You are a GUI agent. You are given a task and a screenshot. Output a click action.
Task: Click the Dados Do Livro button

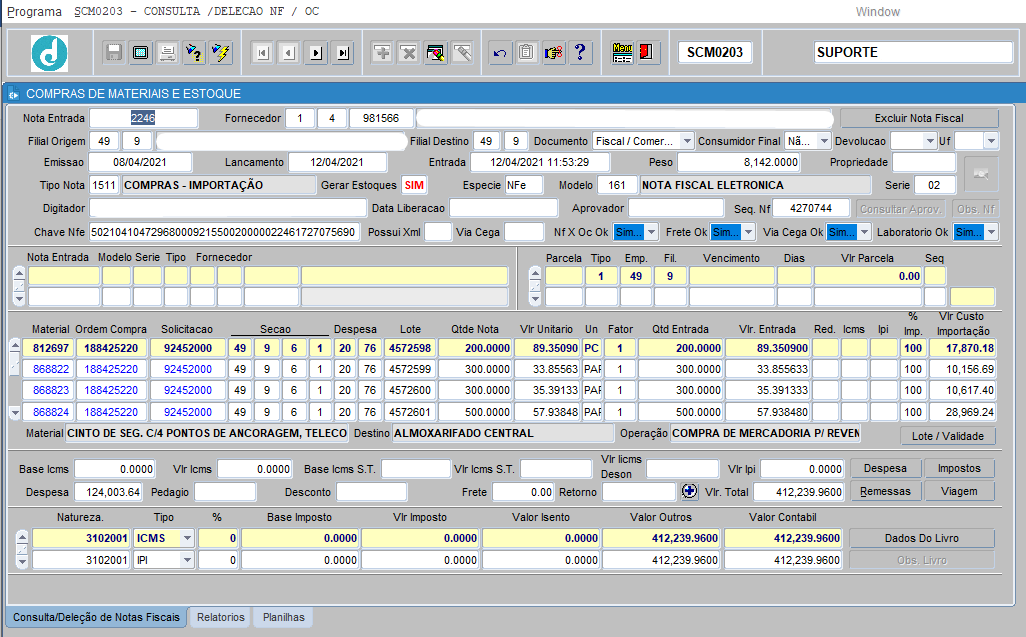click(921, 538)
